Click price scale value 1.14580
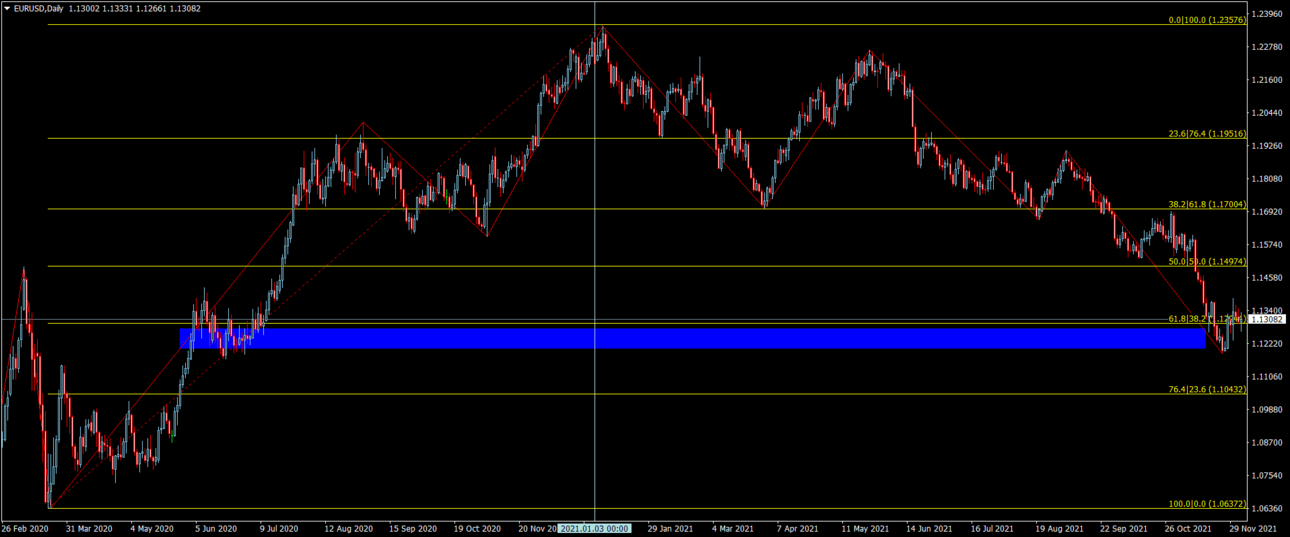Screen dimensions: 1290x537 click(1268, 278)
